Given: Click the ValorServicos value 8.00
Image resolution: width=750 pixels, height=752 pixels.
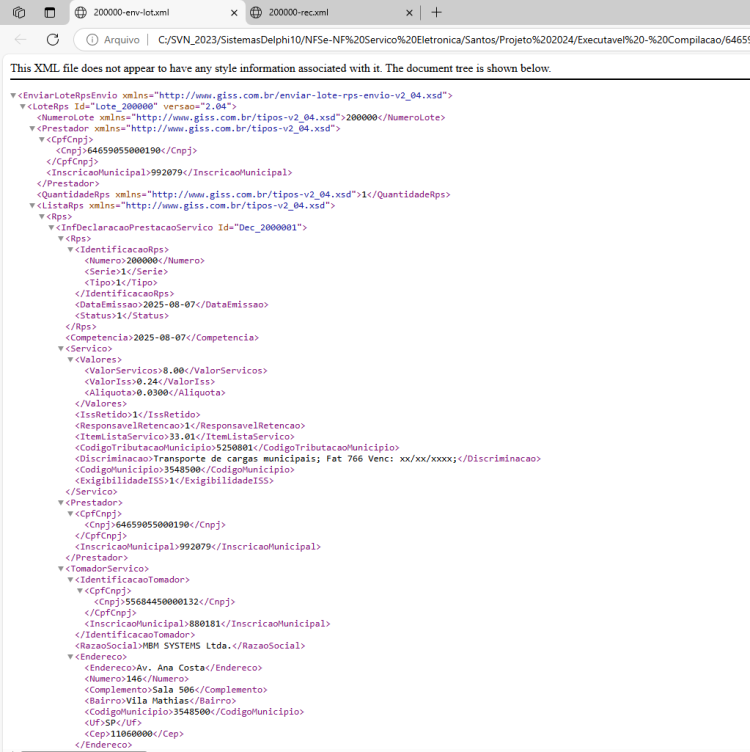Looking at the screenshot, I should click(174, 371).
